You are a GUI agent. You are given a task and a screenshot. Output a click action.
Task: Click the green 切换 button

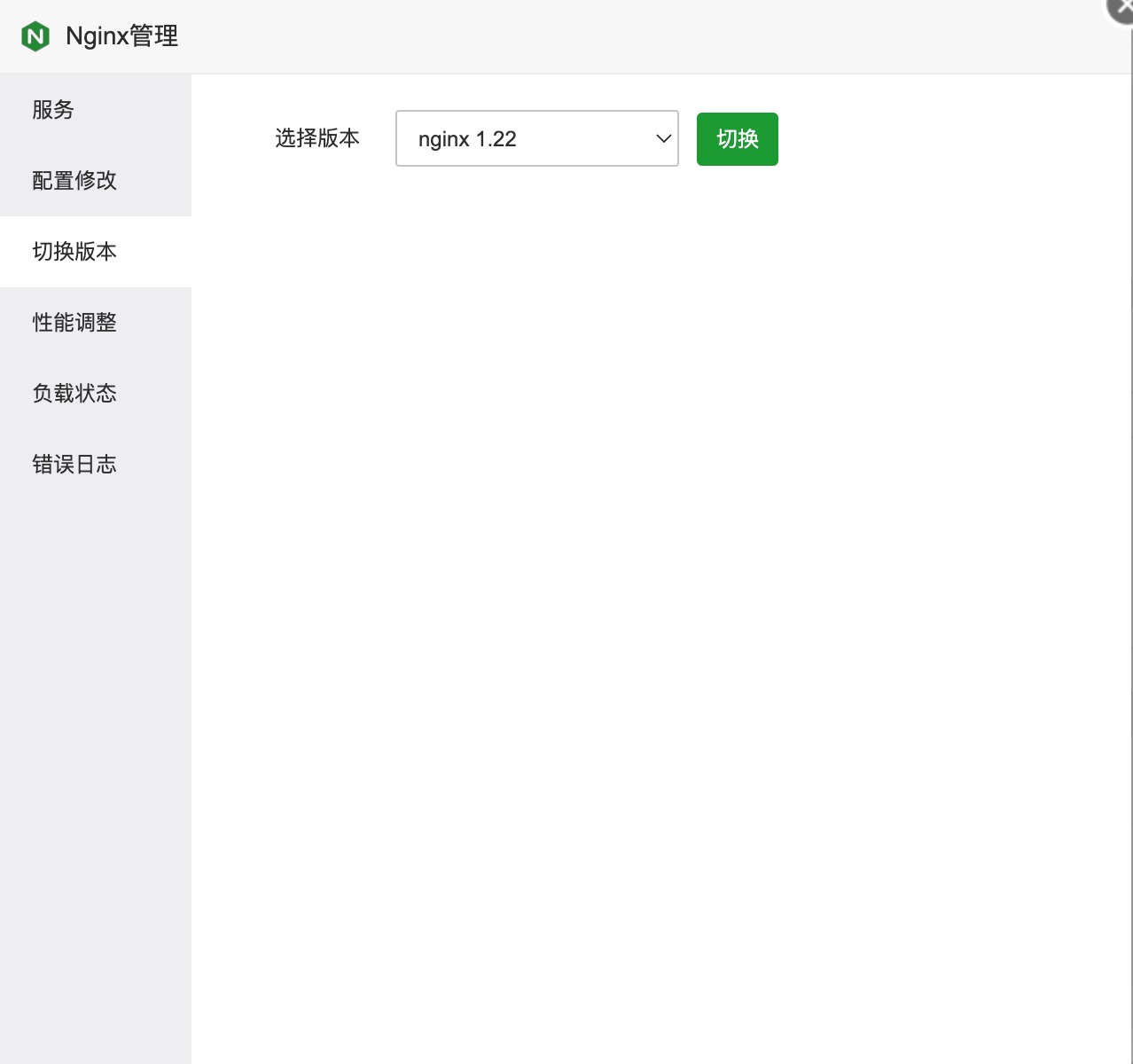pos(738,139)
